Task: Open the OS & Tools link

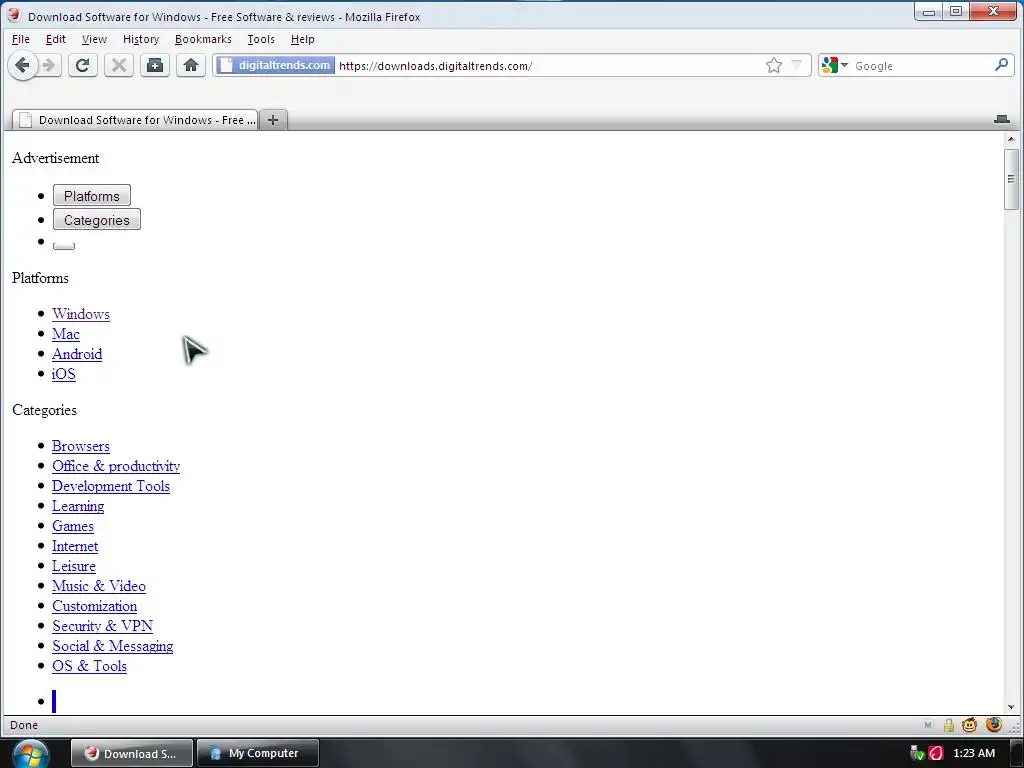Action: click(x=89, y=666)
